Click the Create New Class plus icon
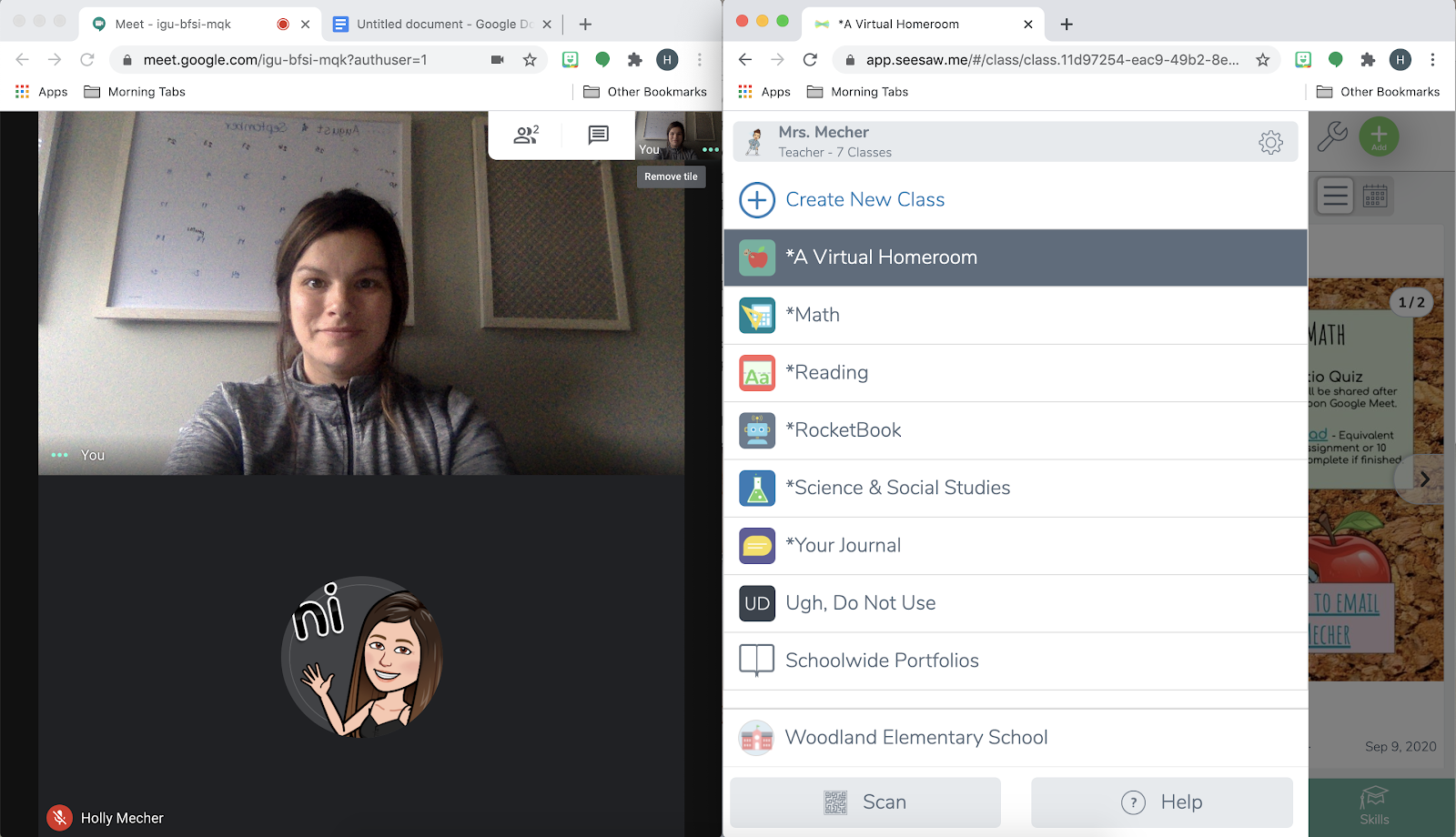 [757, 200]
